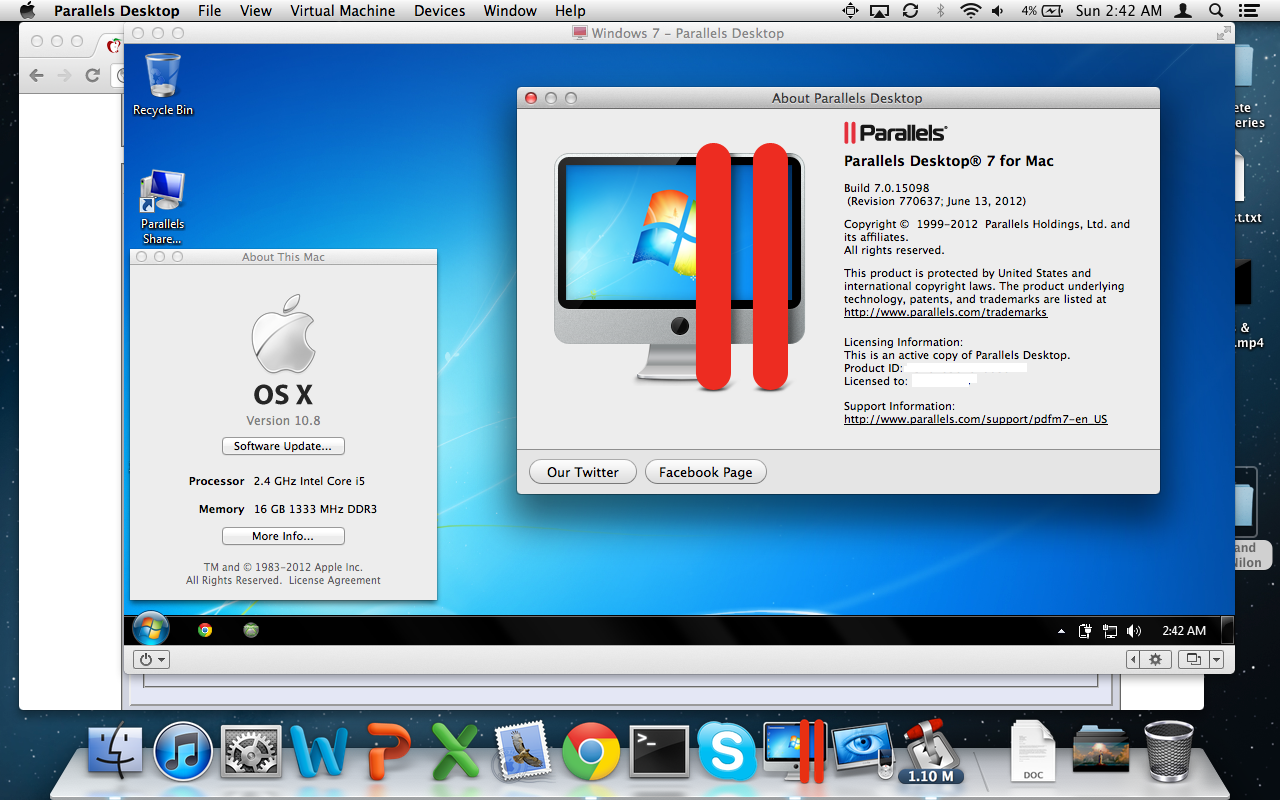Screen dimensions: 1280x800
Task: Click the sync arrows menu bar icon
Action: click(910, 11)
